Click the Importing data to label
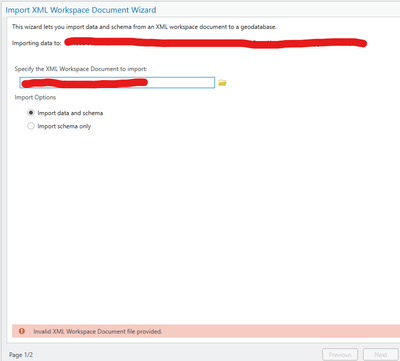 (x=37, y=43)
